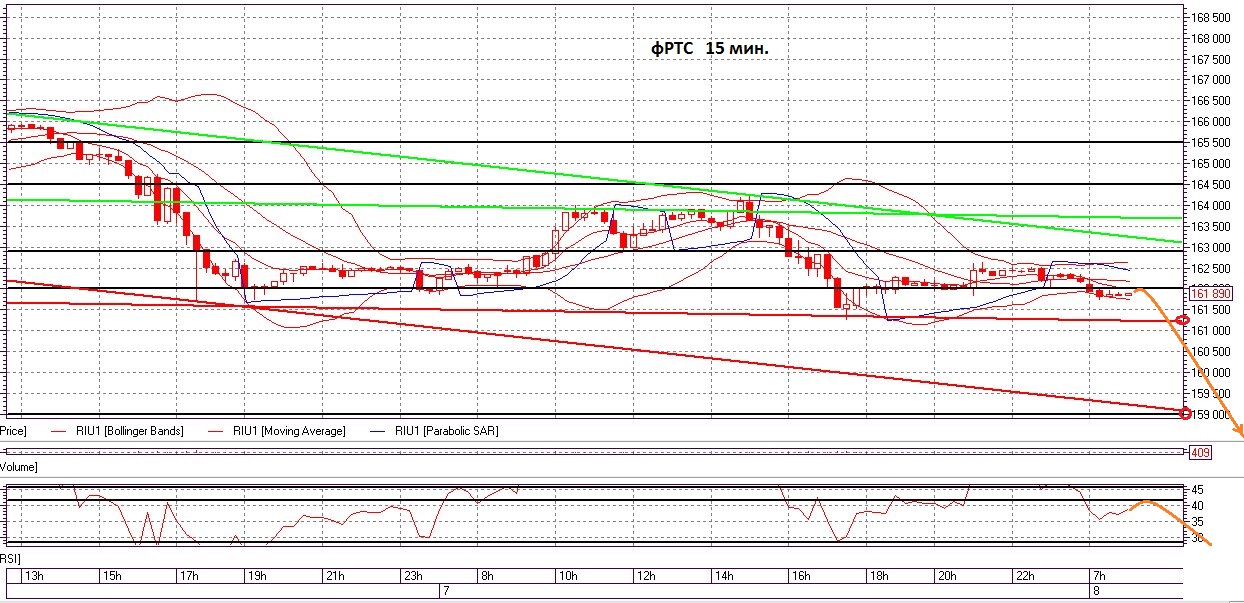1244x603 pixels.
Task: Click the 14h time axis label
Action: (722, 576)
